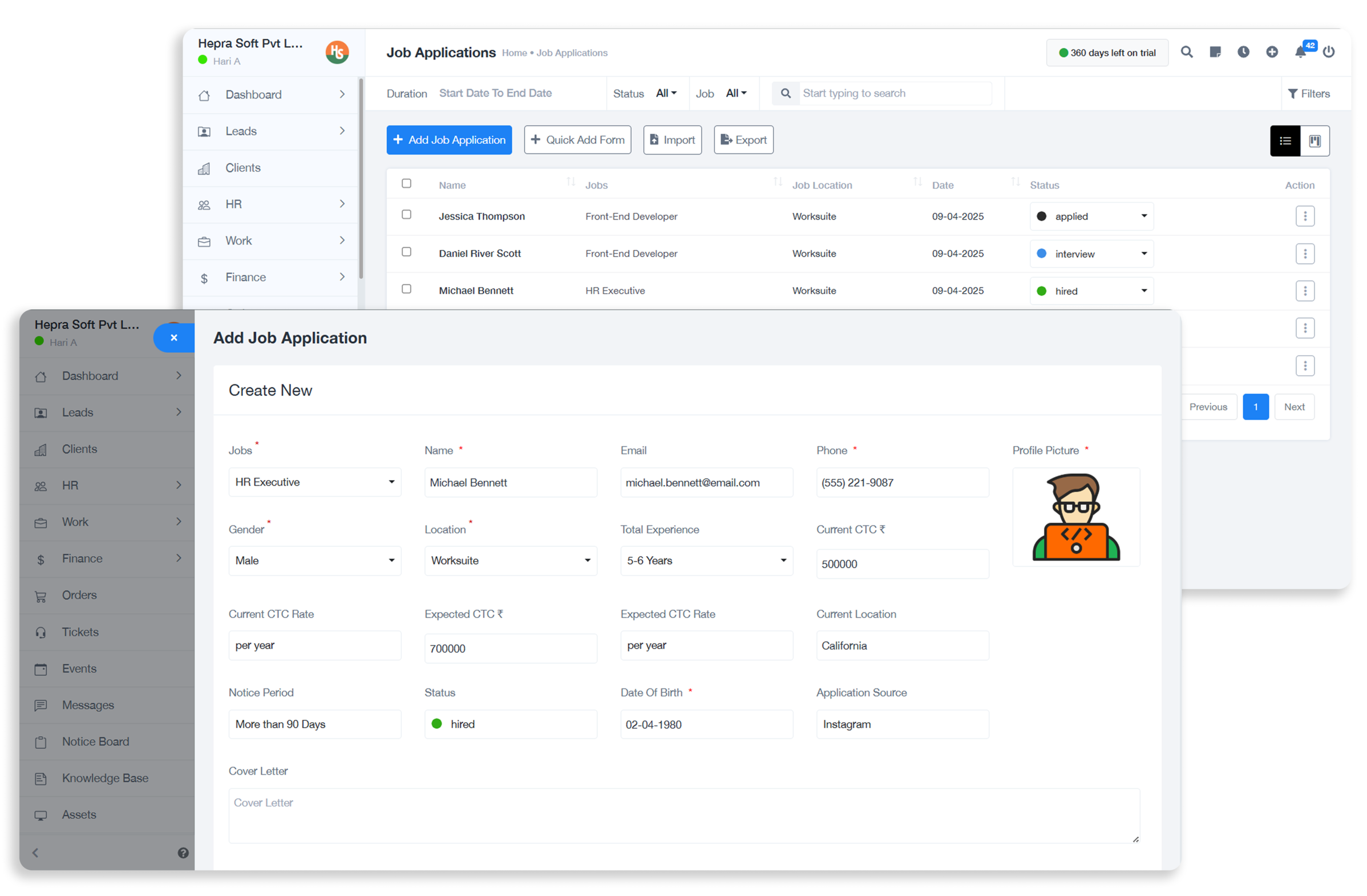Open Knowledge Base in the front sidebar
This screenshot has width=1367, height=896.
(x=107, y=779)
